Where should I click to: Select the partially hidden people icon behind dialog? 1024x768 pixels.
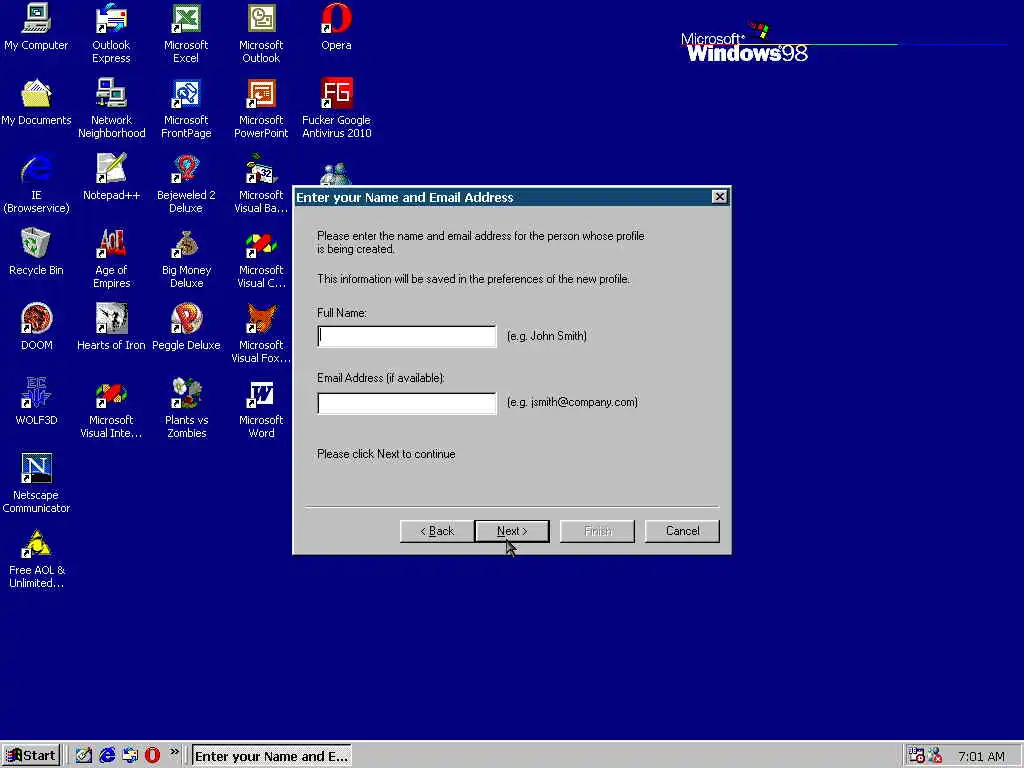coord(336,174)
